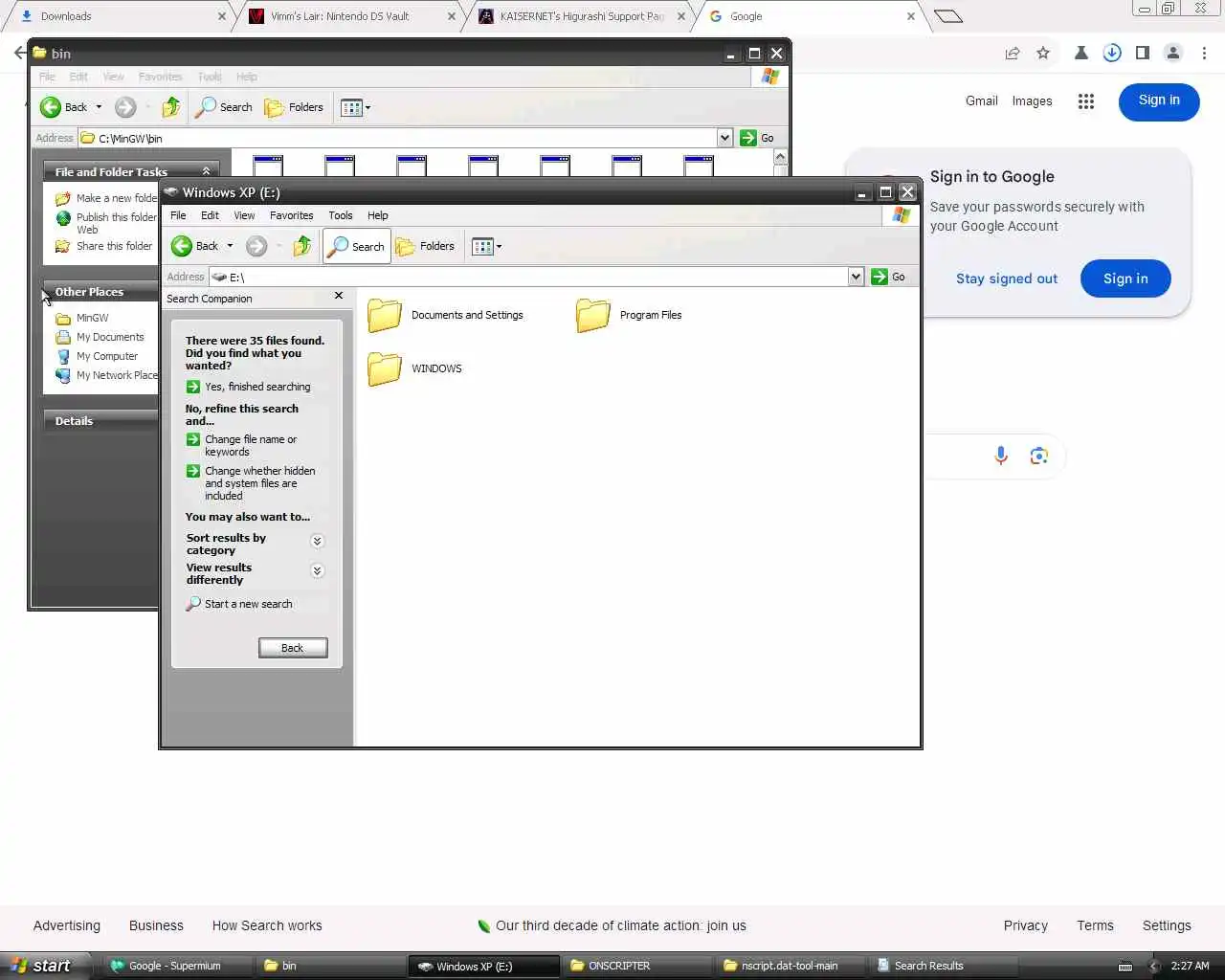Close the Search Companion pane

point(339,296)
